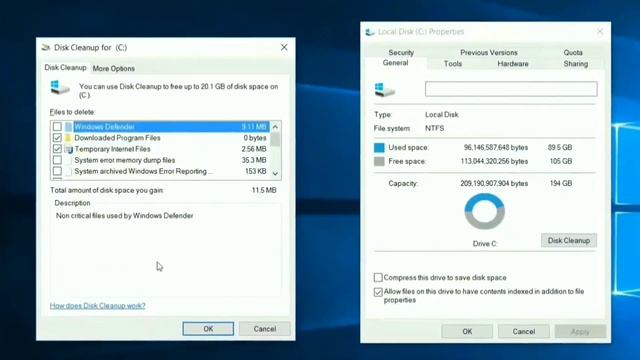Click the 11.5 MB total disk space value

coord(264,190)
